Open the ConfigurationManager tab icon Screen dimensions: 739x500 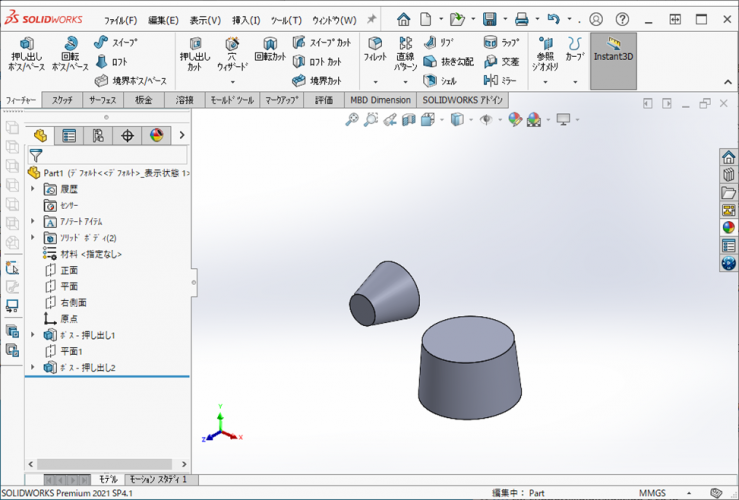click(98, 136)
